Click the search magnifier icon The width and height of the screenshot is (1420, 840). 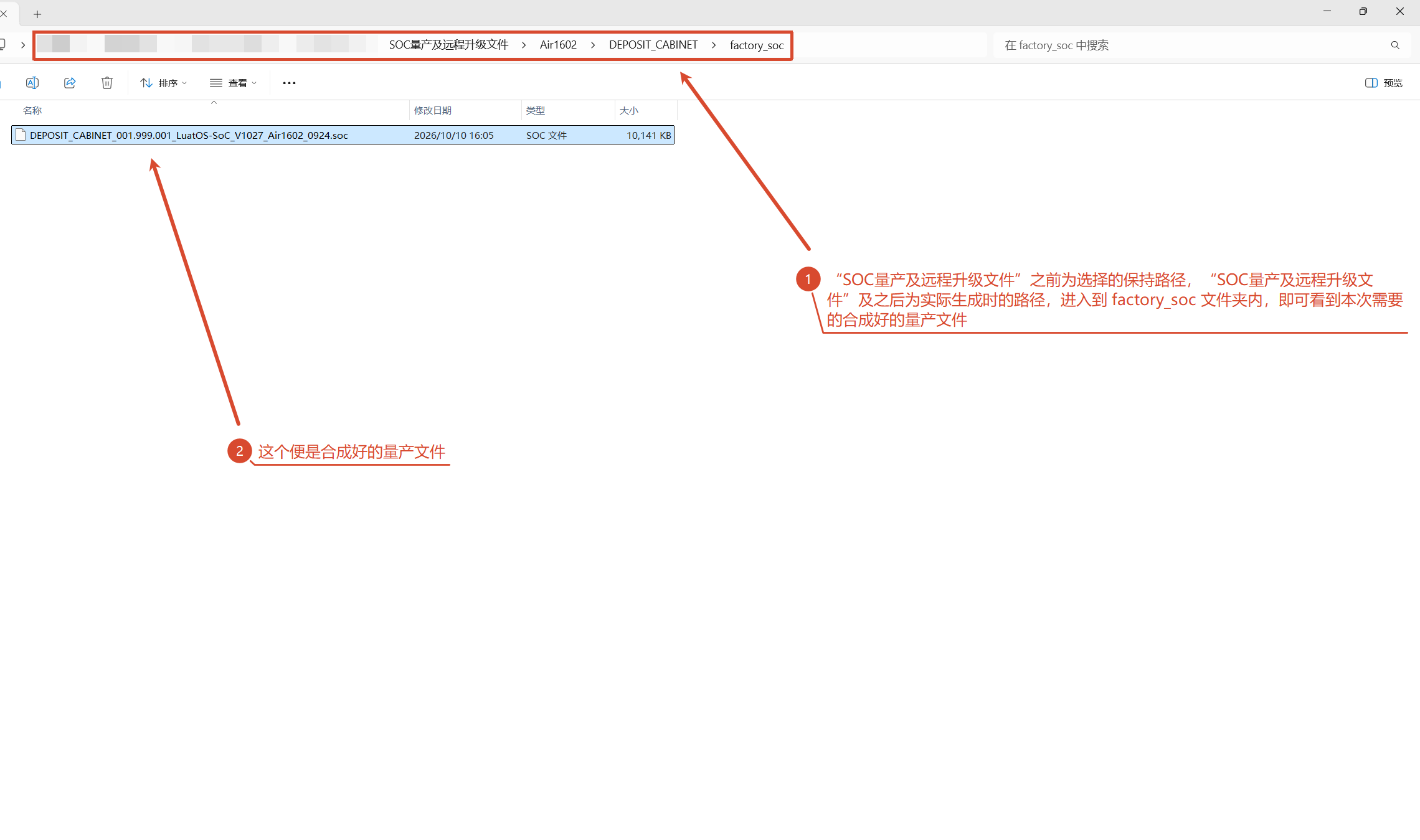point(1395,45)
